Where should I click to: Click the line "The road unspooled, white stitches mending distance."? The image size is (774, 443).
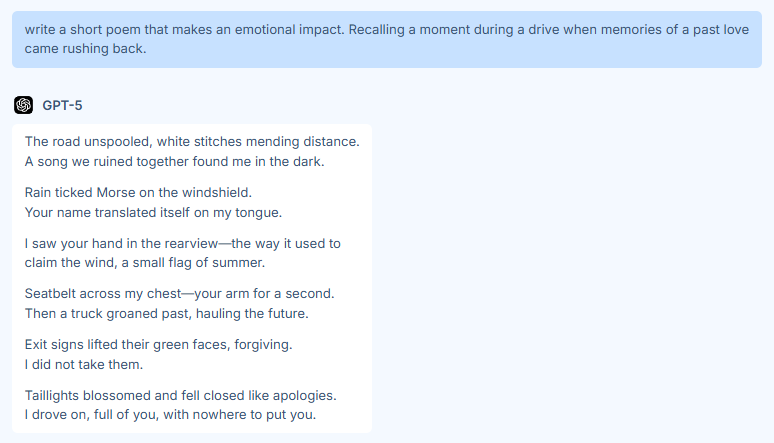[x=192, y=142]
